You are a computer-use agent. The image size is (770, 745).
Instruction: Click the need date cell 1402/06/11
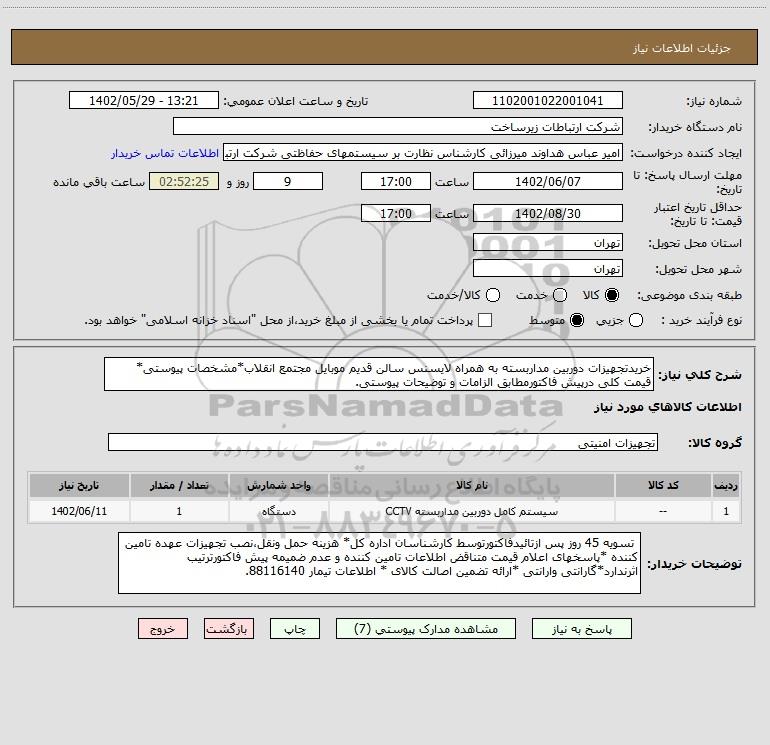79,512
